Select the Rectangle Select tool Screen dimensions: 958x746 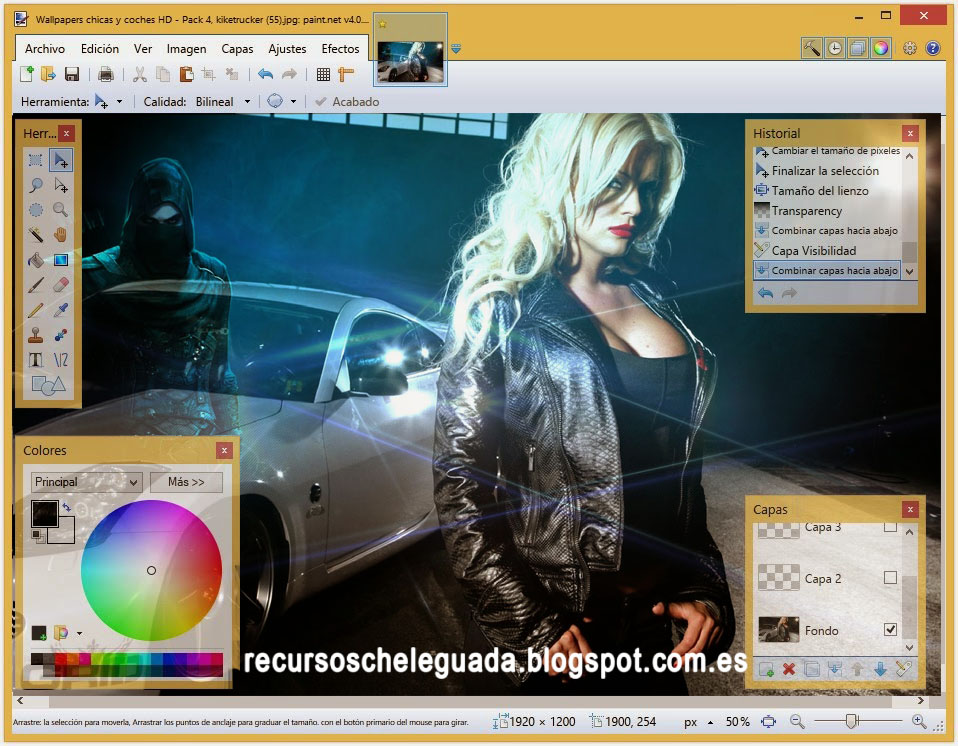(35, 160)
